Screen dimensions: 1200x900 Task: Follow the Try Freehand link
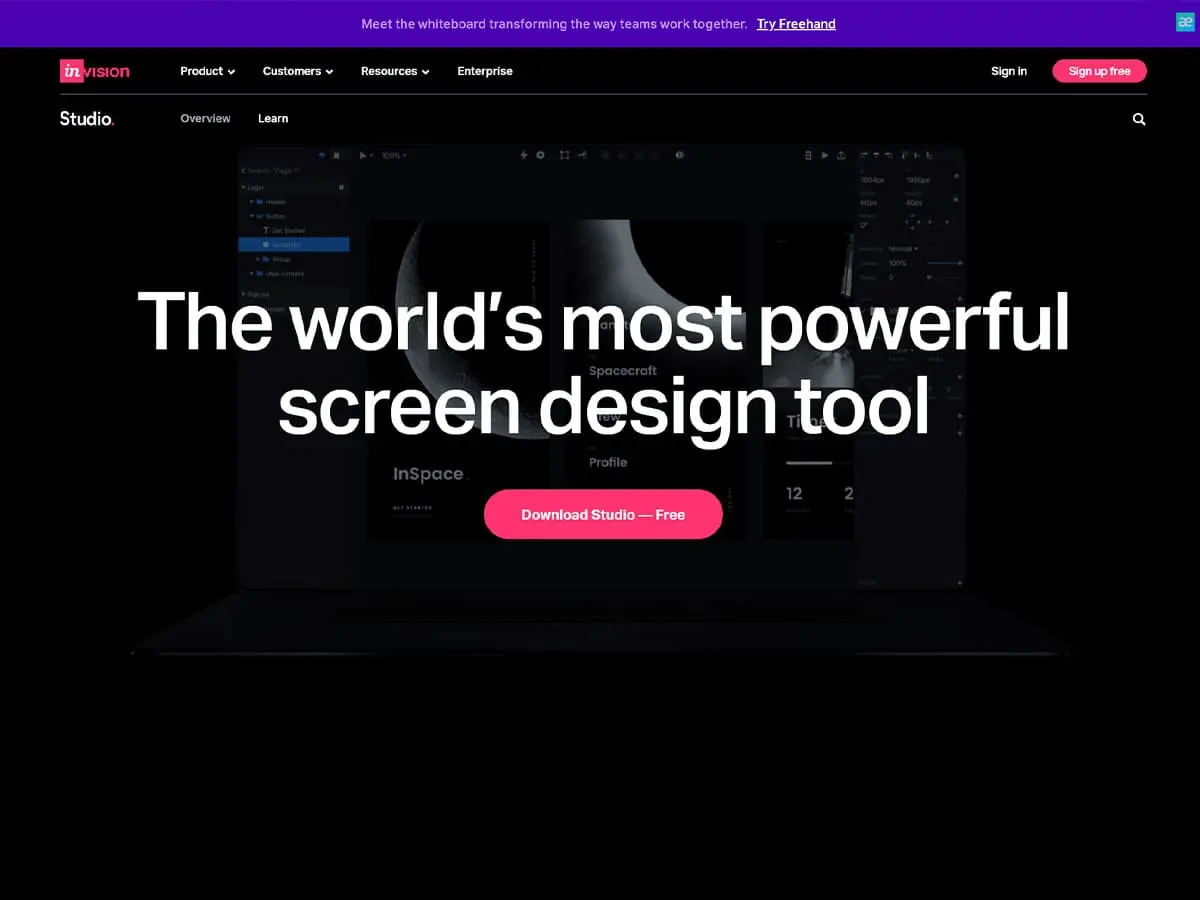pos(796,24)
